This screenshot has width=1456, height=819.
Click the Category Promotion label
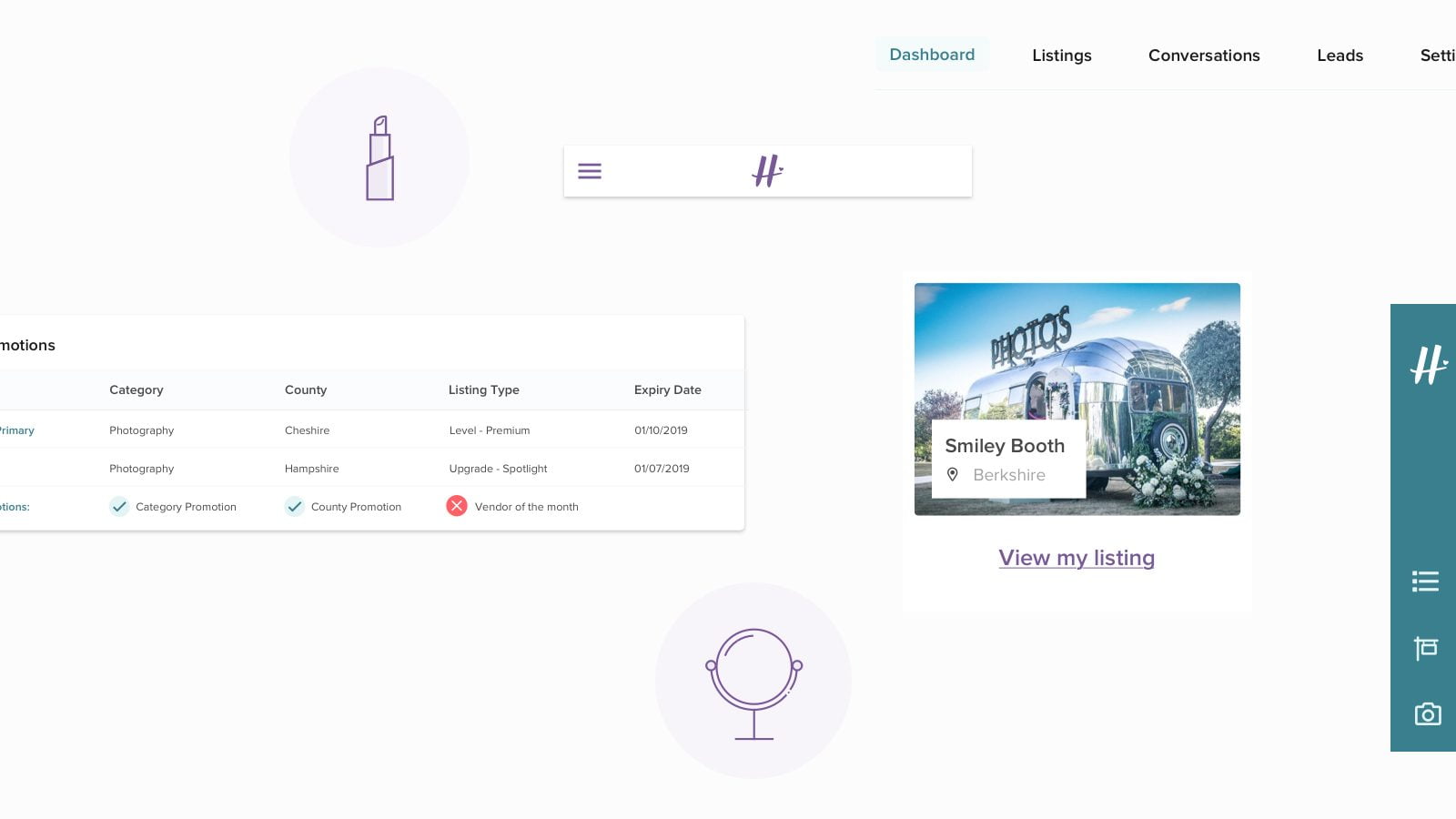pyautogui.click(x=186, y=507)
